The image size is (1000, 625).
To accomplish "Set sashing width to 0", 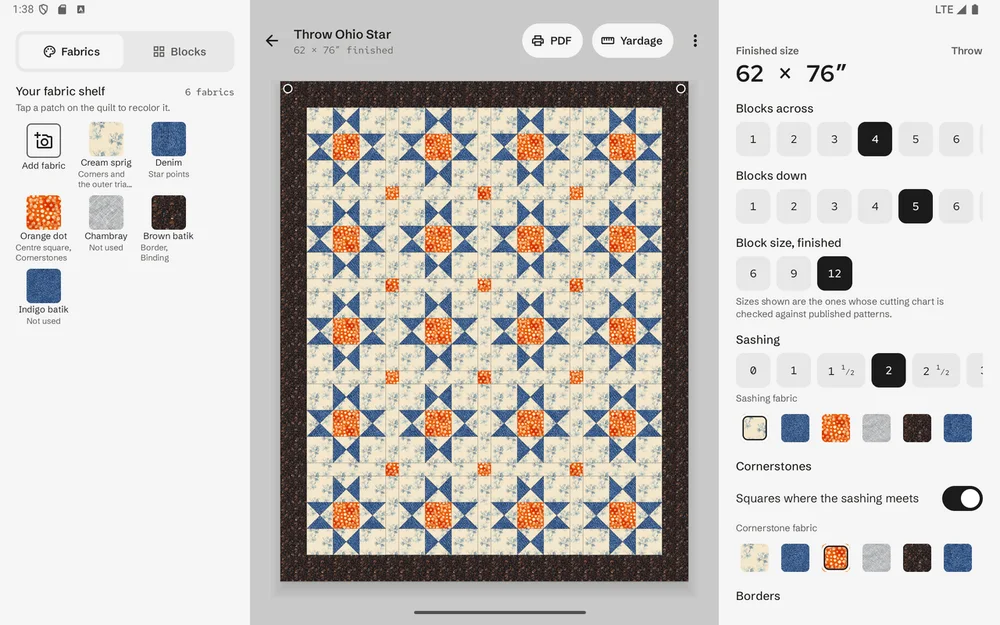I will (x=753, y=371).
